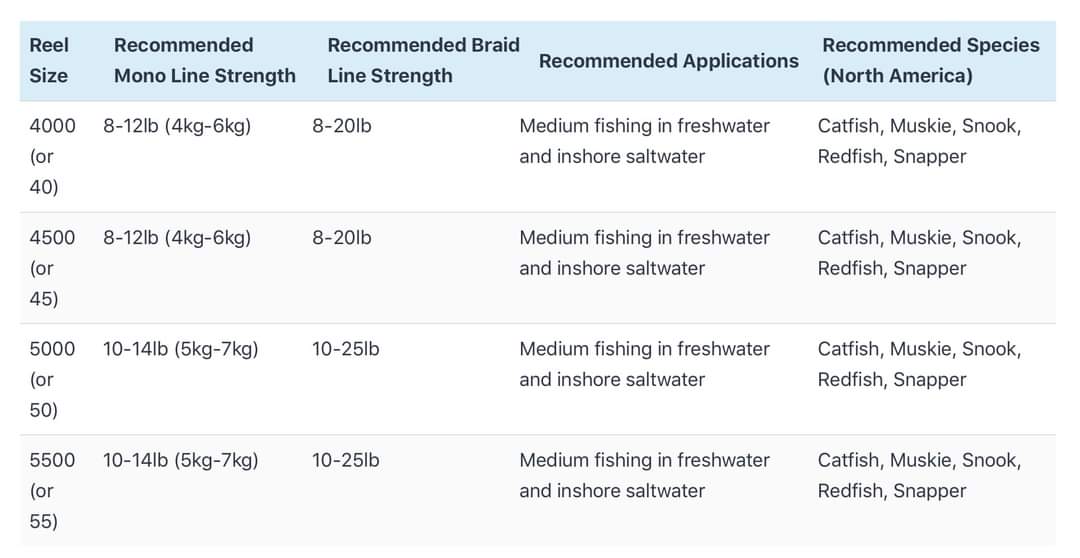Click the 5500 (or 55) reel size cell
Image resolution: width=1080 pixels, height=558 pixels.
click(x=52, y=490)
